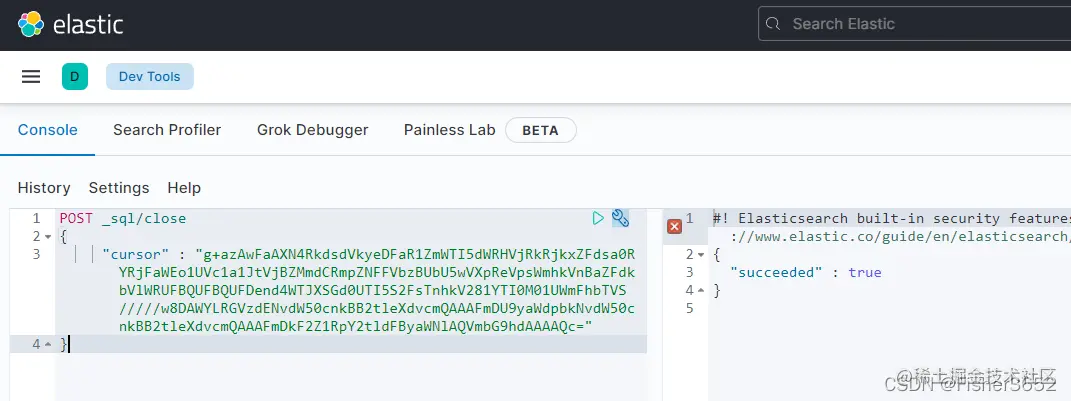This screenshot has height=401, width=1071.
Task: Click the BETA badge
Action: pyautogui.click(x=541, y=130)
